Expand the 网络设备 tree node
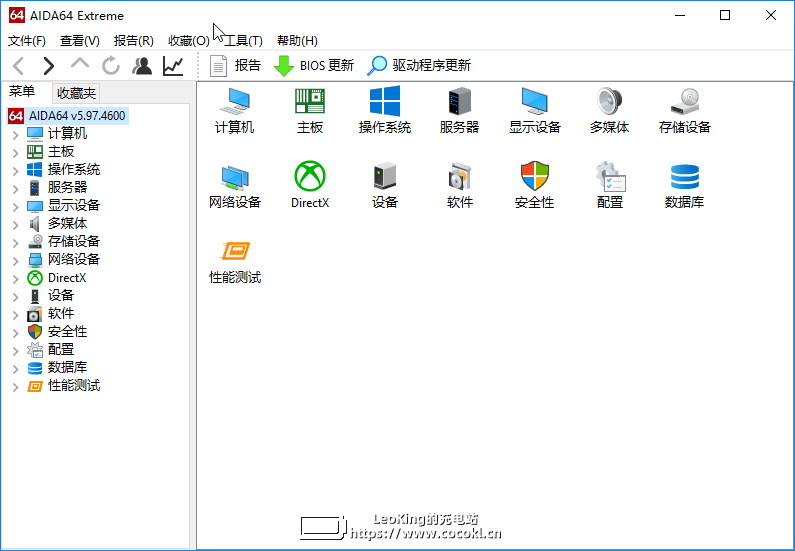Image resolution: width=795 pixels, height=551 pixels. (15, 261)
